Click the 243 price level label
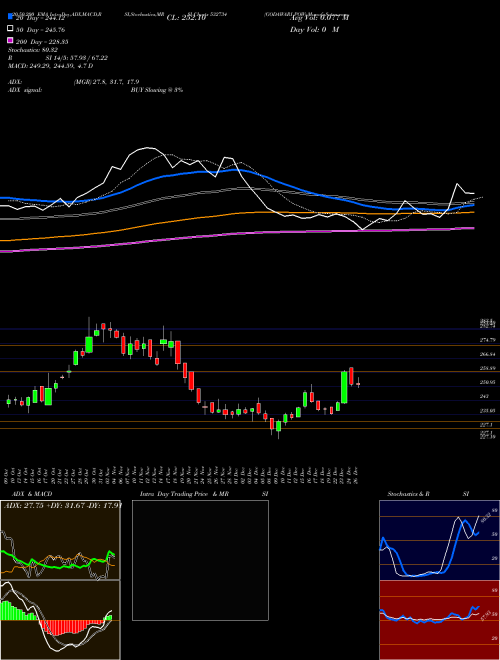Image resolution: width=500 pixels, height=660 pixels. point(484,396)
